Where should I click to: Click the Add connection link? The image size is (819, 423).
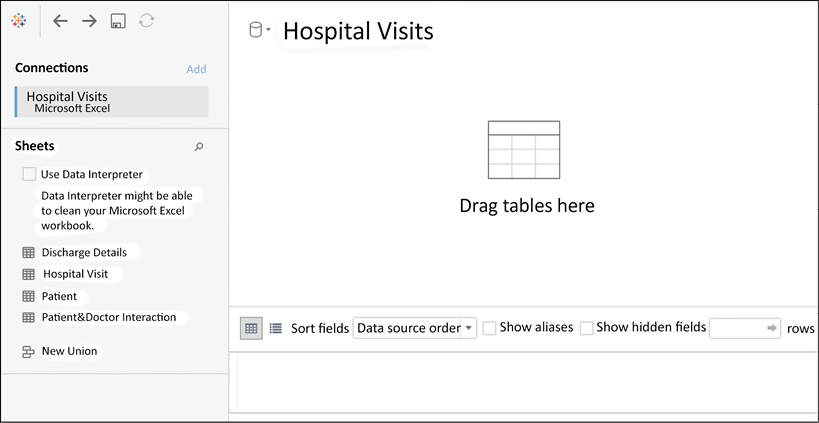(196, 69)
